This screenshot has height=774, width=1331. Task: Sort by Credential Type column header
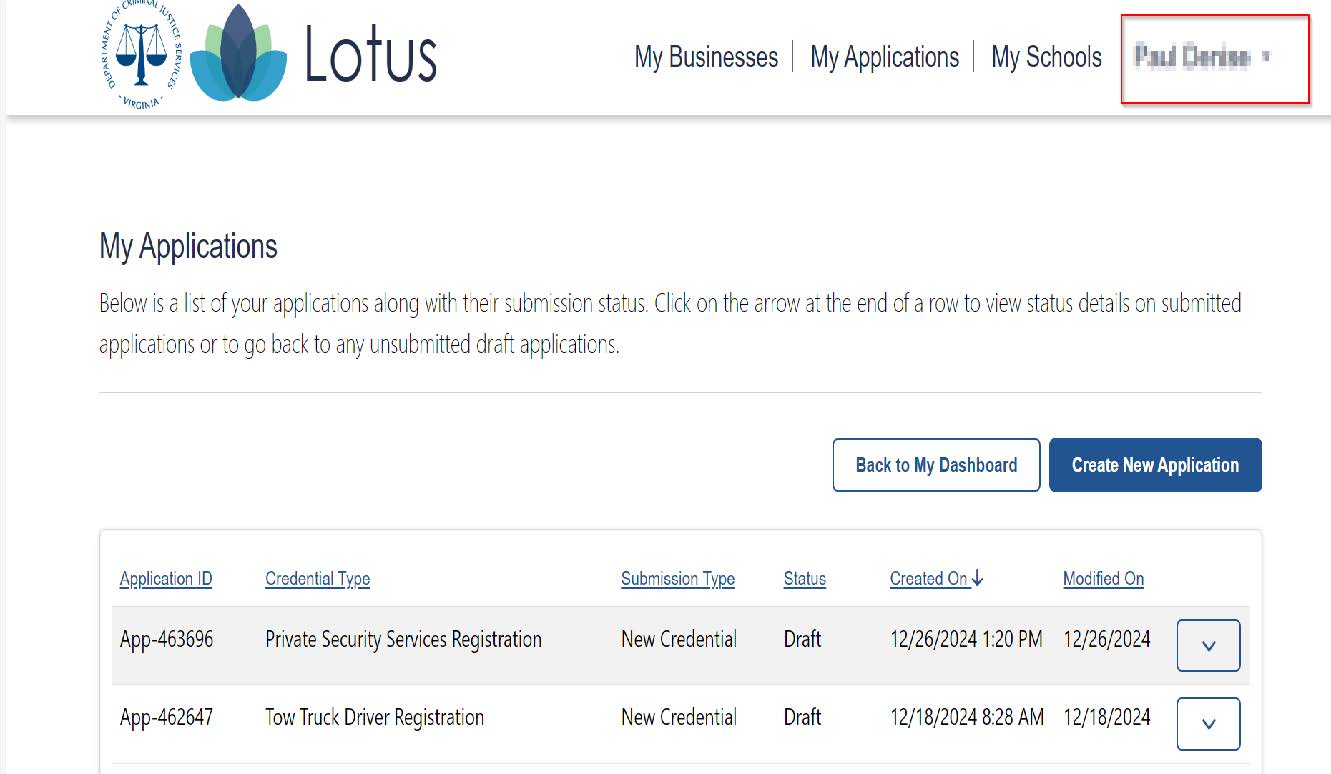point(317,579)
